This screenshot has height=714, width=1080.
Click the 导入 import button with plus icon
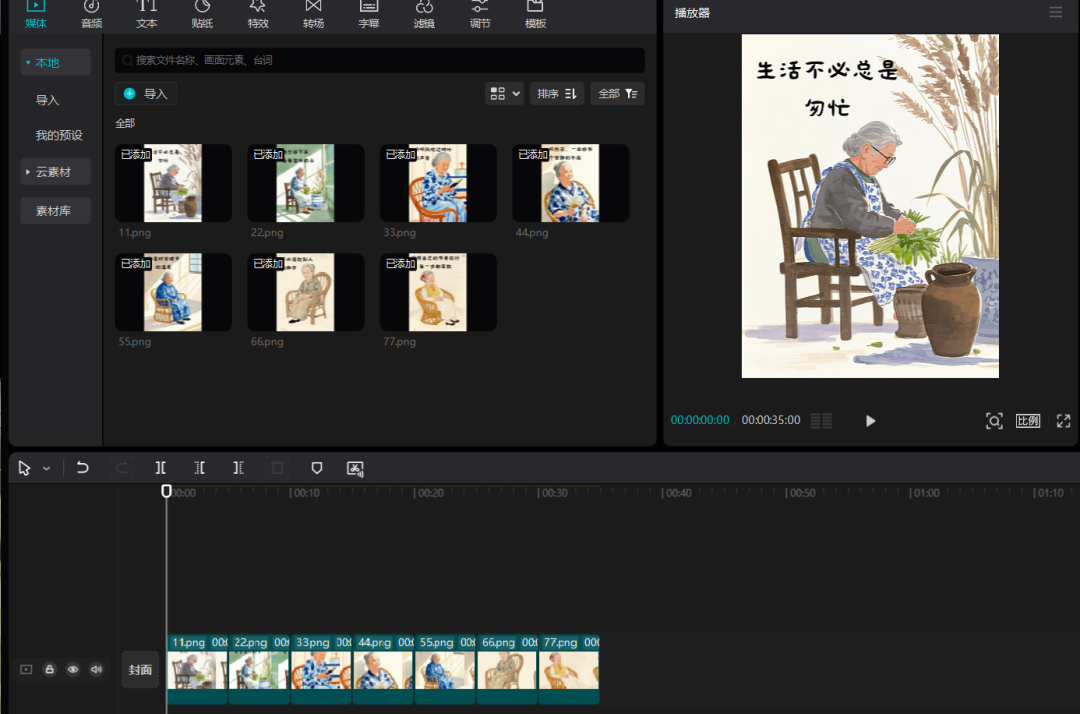click(x=145, y=94)
